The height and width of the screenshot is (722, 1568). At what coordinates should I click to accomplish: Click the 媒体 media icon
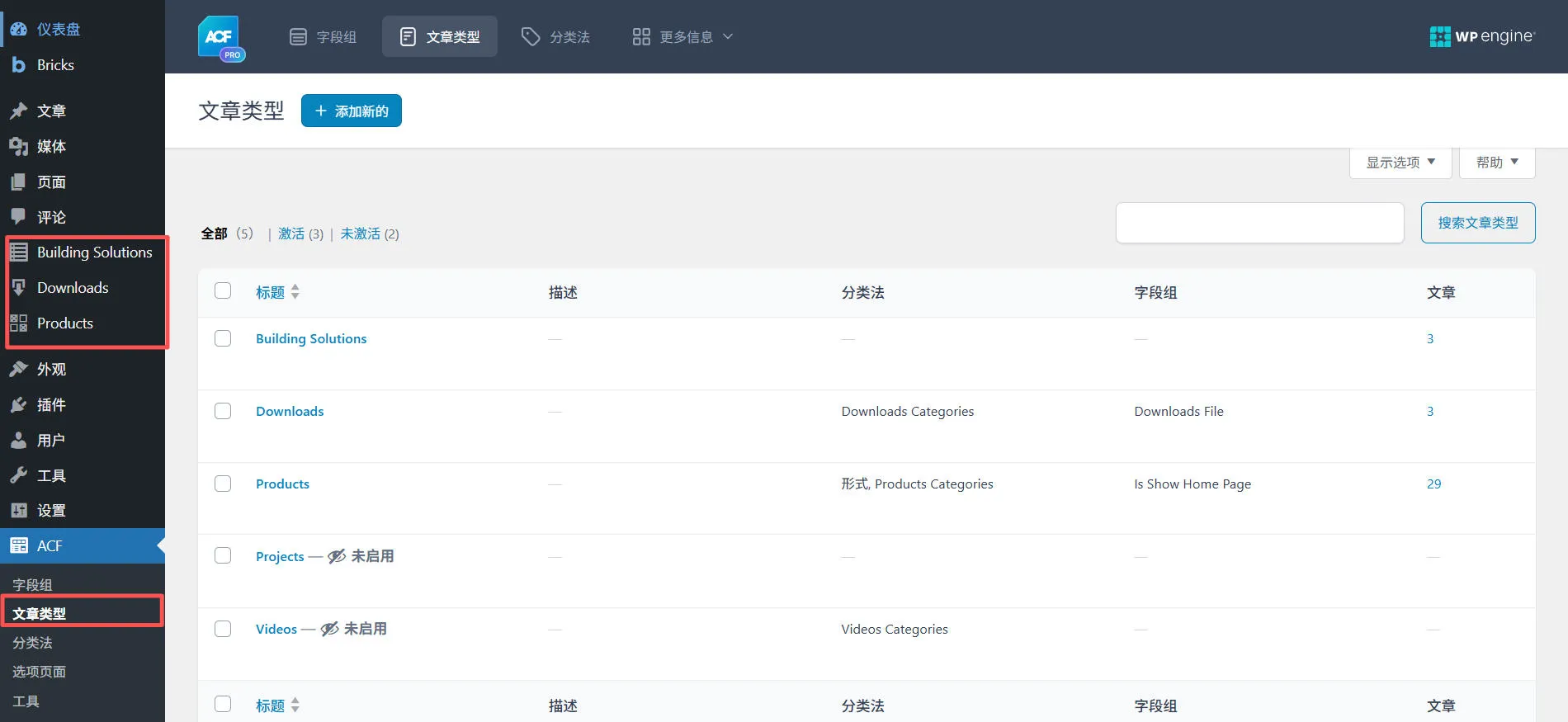coord(19,146)
